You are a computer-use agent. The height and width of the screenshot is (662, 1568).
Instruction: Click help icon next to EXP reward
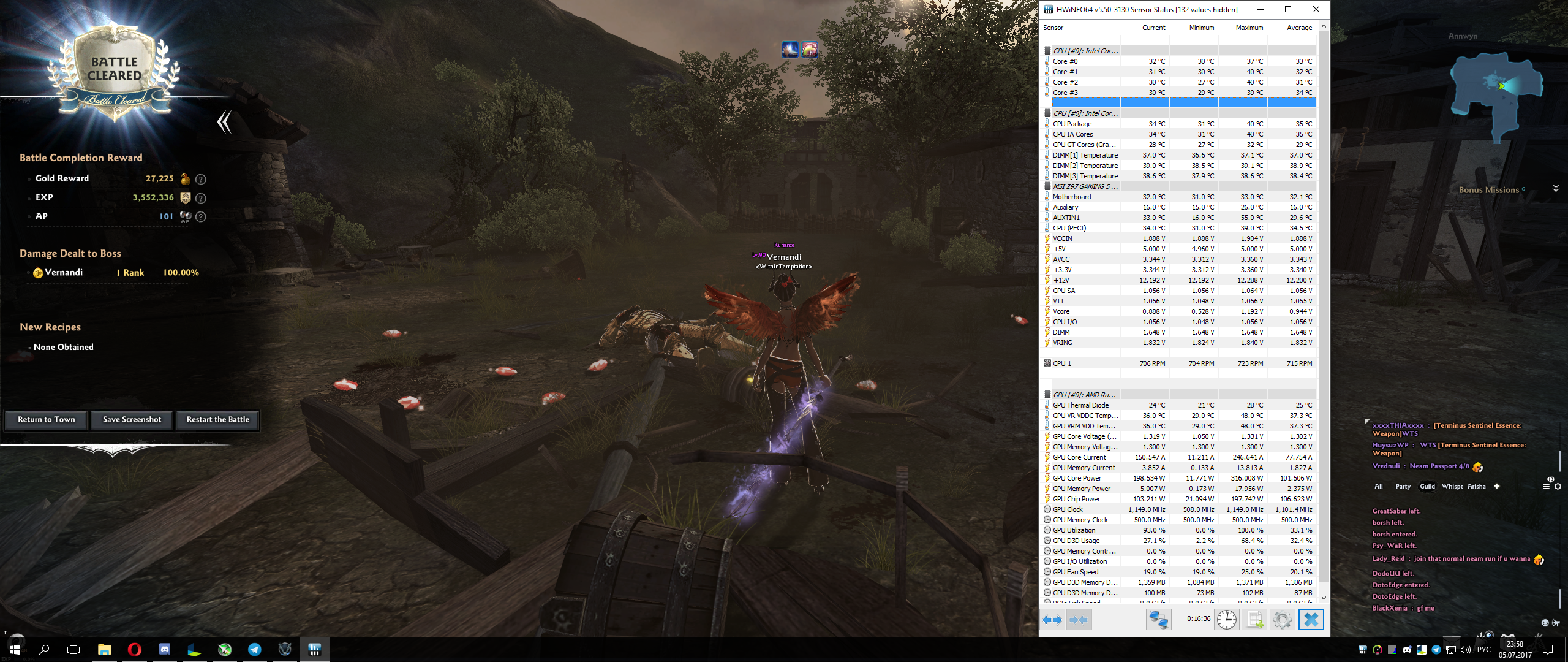[201, 198]
